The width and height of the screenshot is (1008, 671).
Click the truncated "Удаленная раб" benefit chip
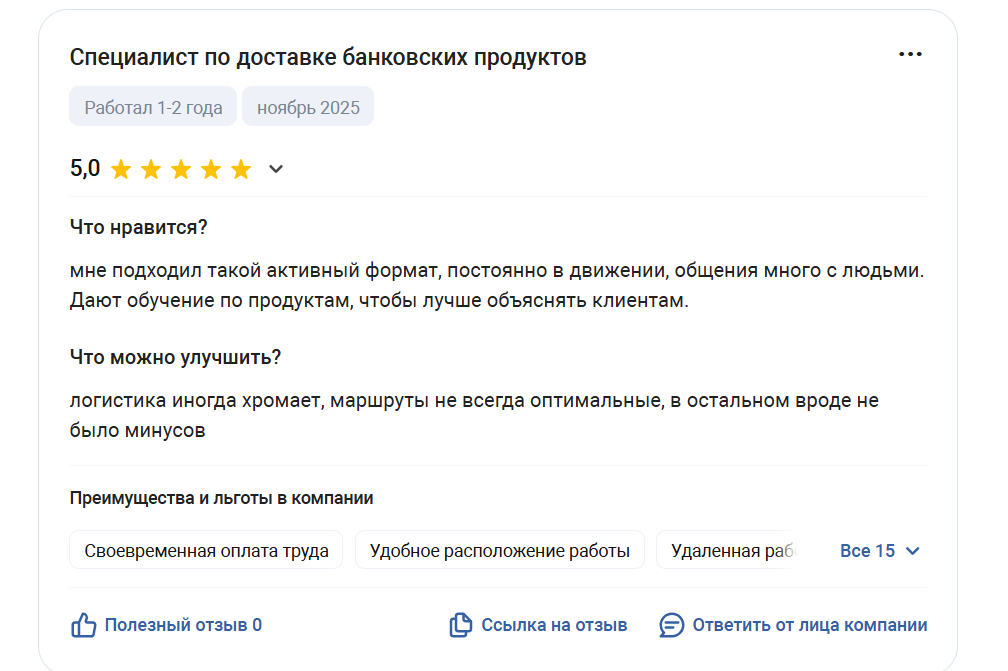730,551
